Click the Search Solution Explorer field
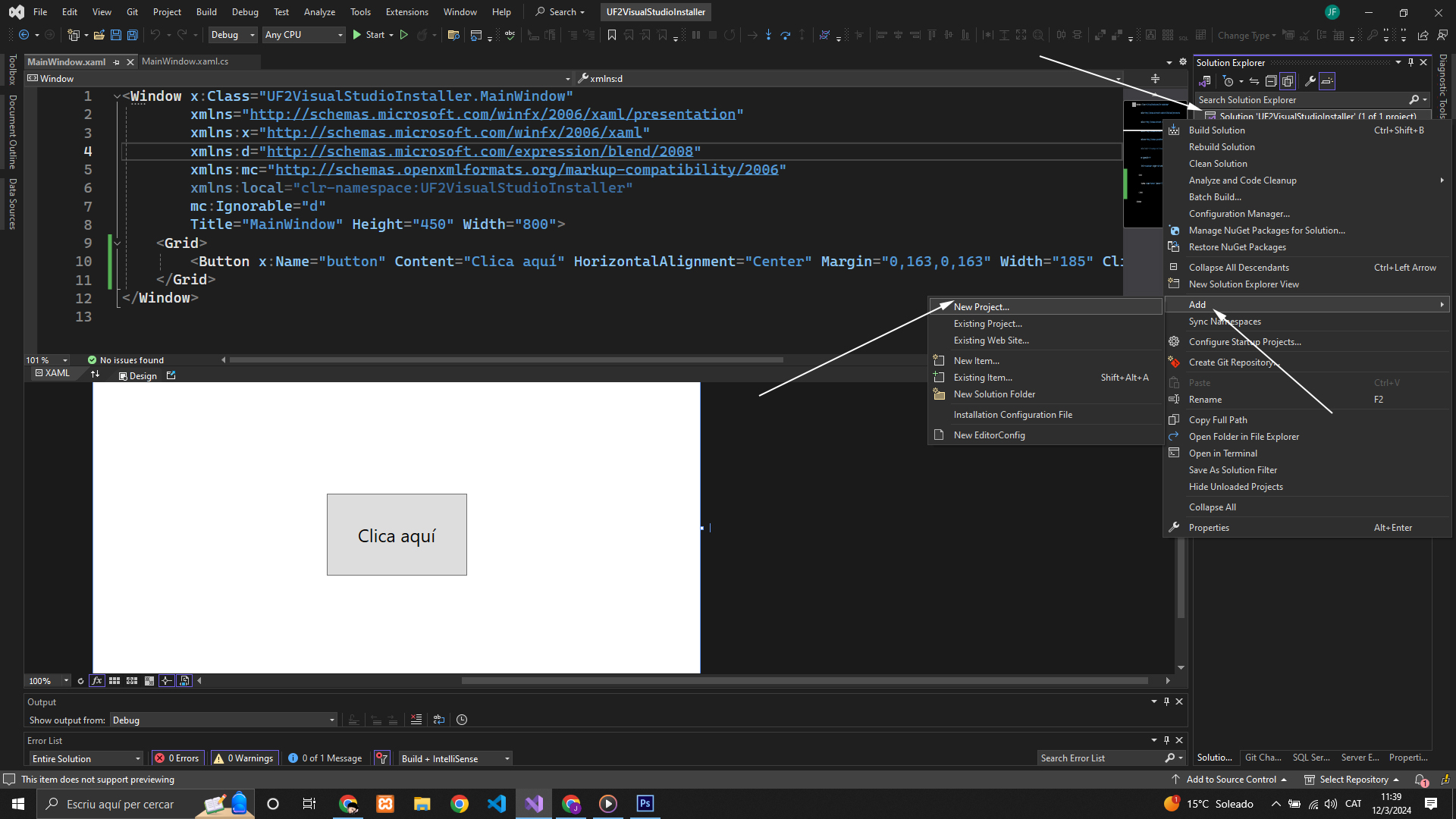This screenshot has width=1456, height=819. (x=1301, y=100)
